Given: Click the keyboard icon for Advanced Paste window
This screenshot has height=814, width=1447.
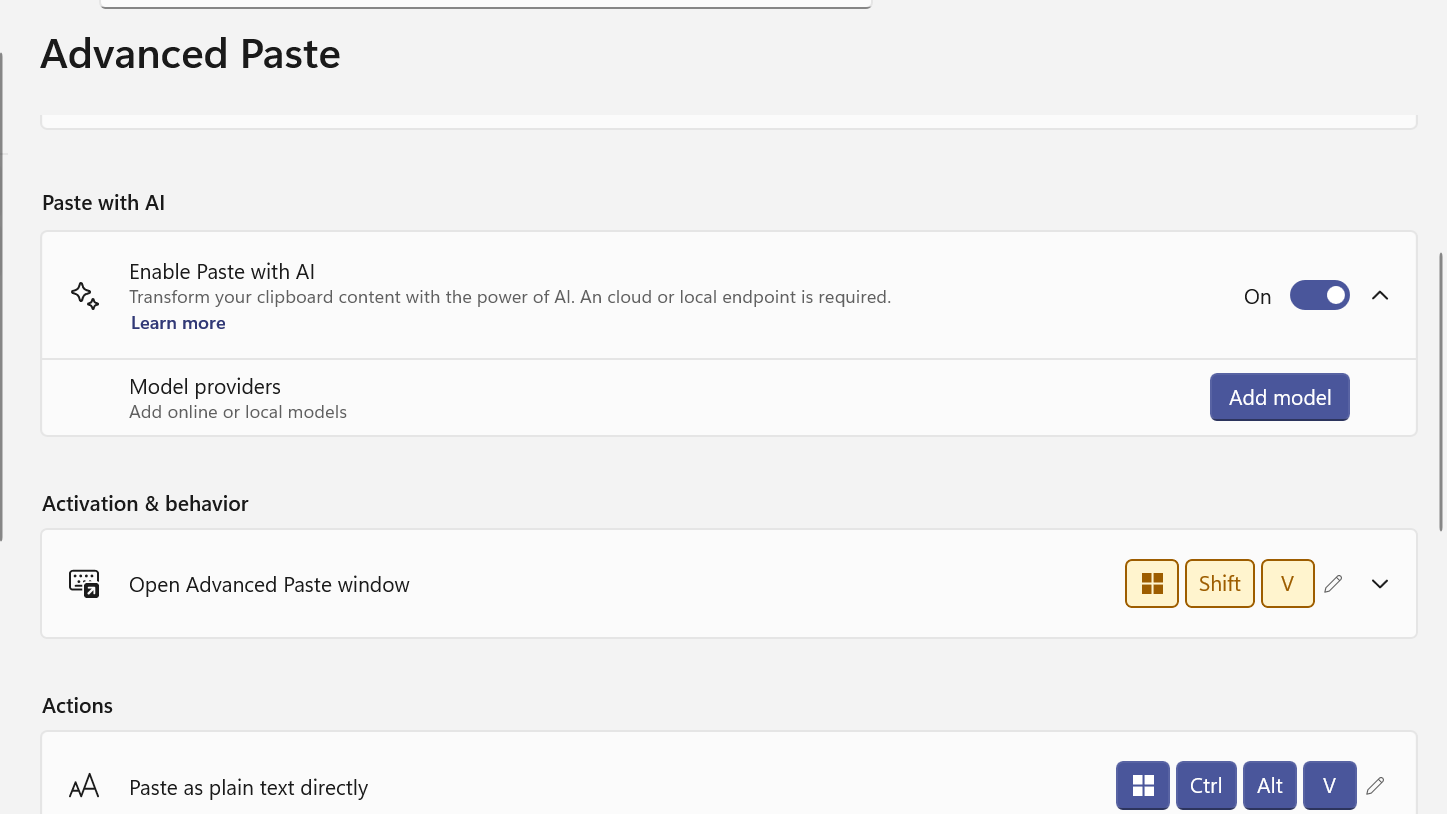Looking at the screenshot, I should (x=84, y=583).
